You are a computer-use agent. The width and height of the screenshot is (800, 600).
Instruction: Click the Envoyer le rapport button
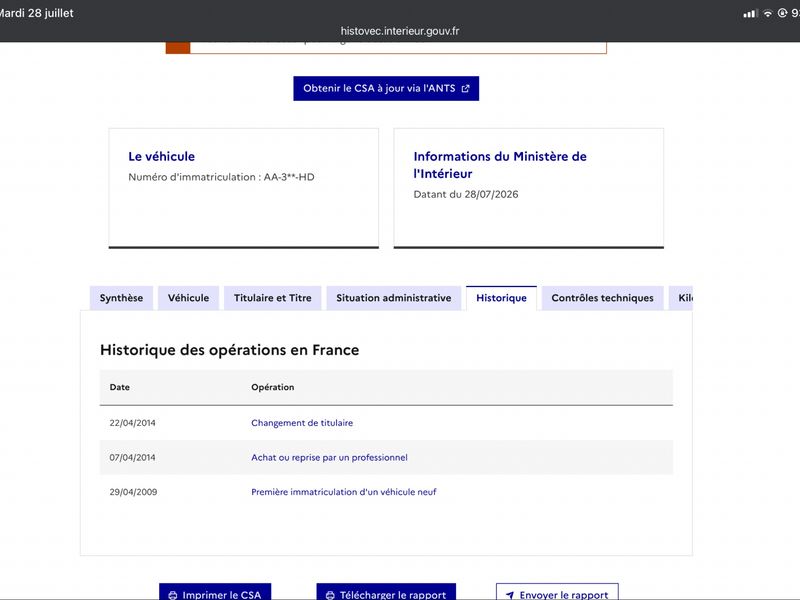[557, 592]
